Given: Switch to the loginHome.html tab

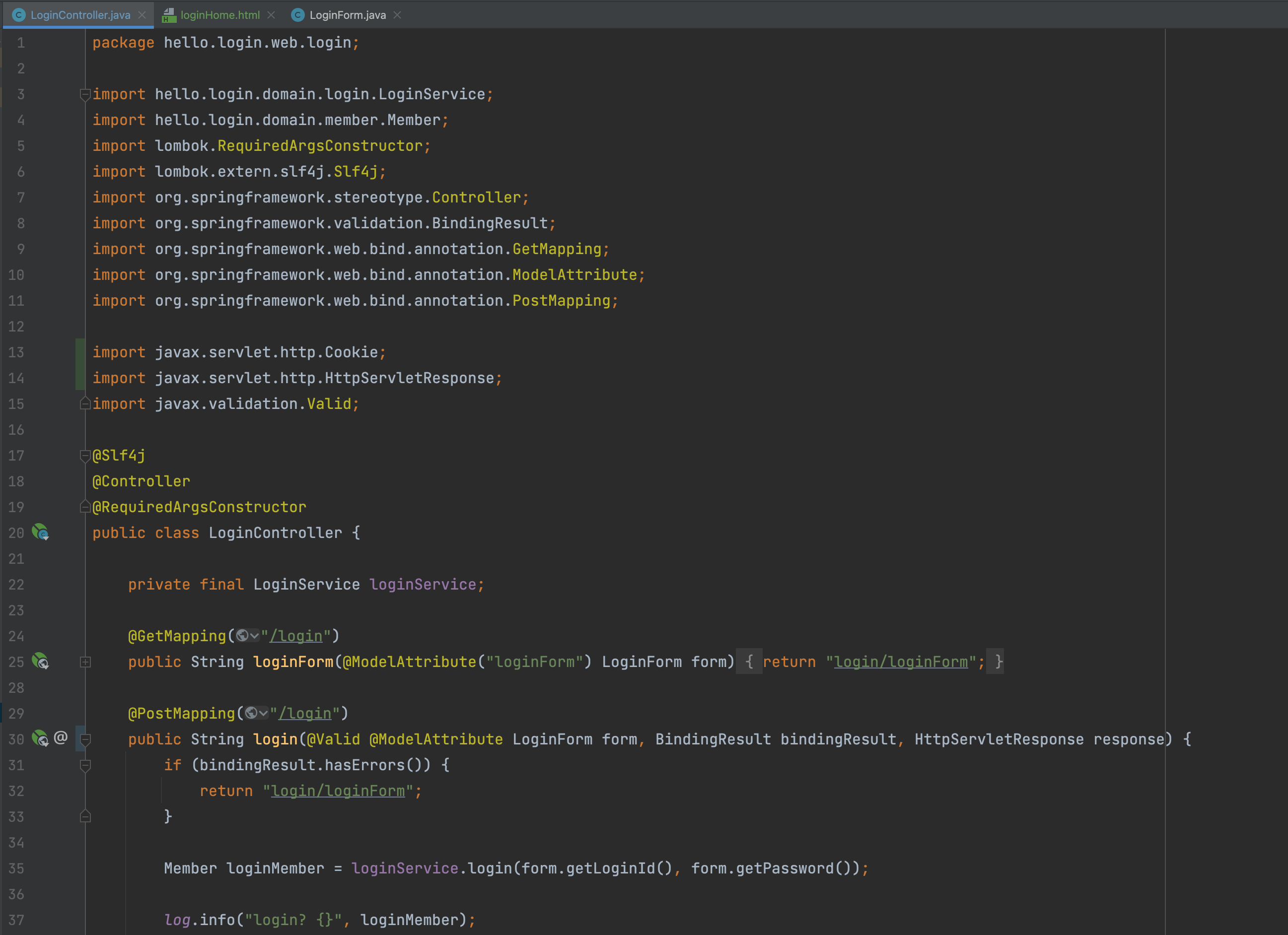Looking at the screenshot, I should click(x=220, y=15).
